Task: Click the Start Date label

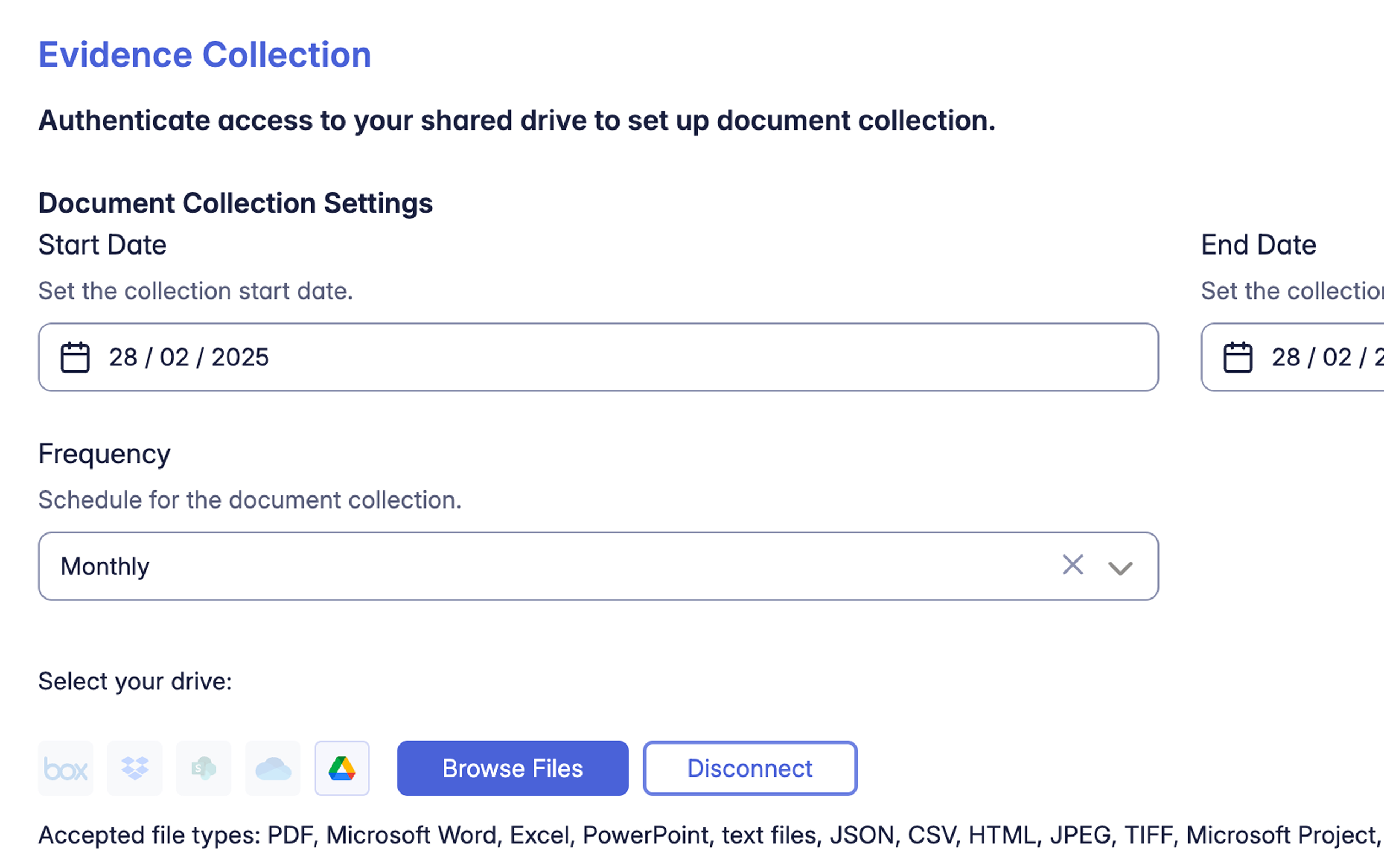Action: pyautogui.click(x=103, y=245)
